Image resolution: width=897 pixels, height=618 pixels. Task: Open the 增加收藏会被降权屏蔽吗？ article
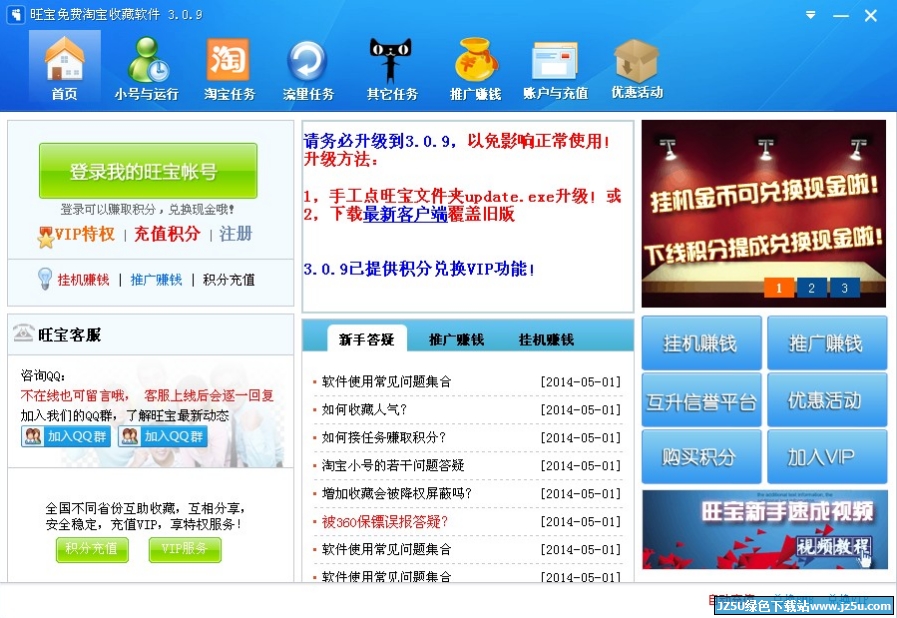point(396,494)
